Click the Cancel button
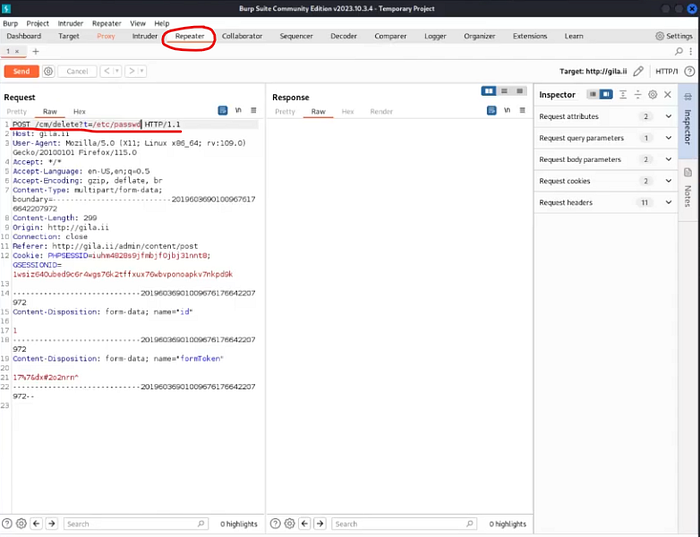This screenshot has width=700, height=537. click(77, 71)
